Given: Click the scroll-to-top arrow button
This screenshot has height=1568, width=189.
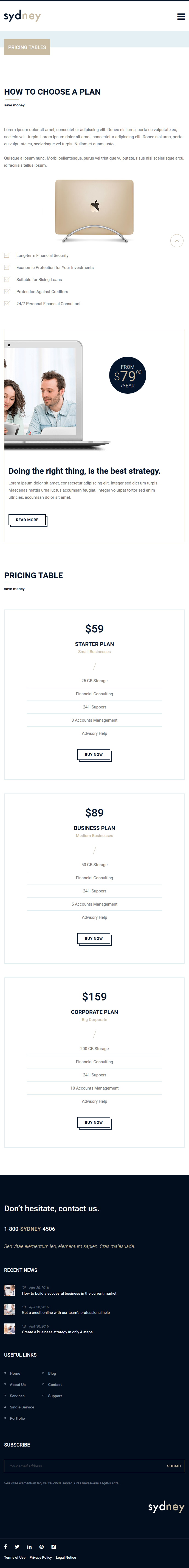Looking at the screenshot, I should point(177,241).
